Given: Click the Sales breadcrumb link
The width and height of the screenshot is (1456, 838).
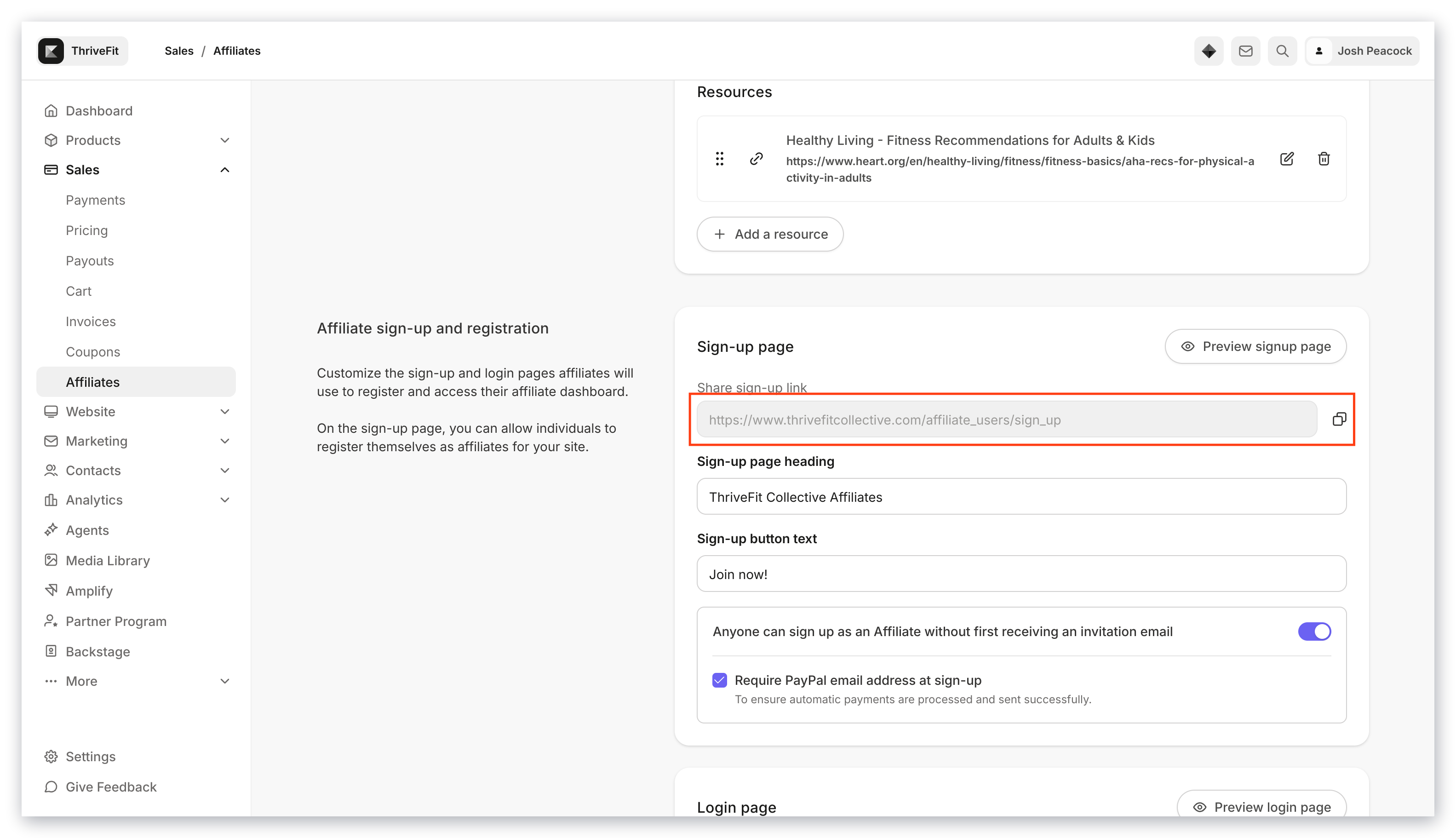Looking at the screenshot, I should point(179,51).
